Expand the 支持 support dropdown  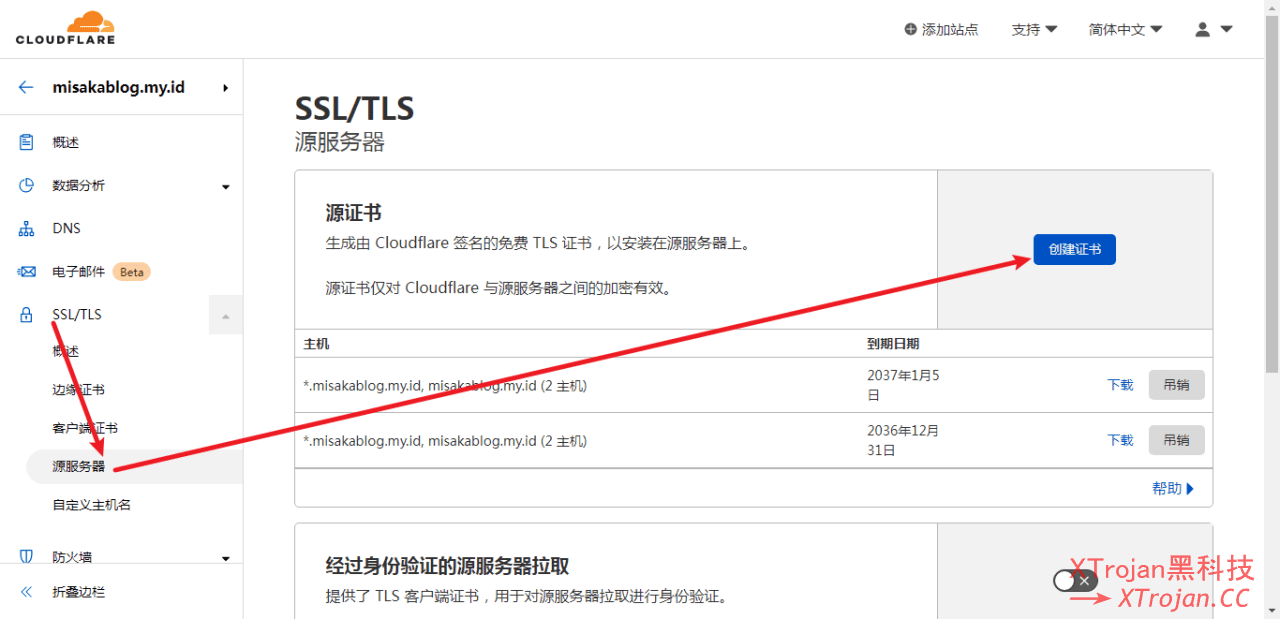point(1034,30)
